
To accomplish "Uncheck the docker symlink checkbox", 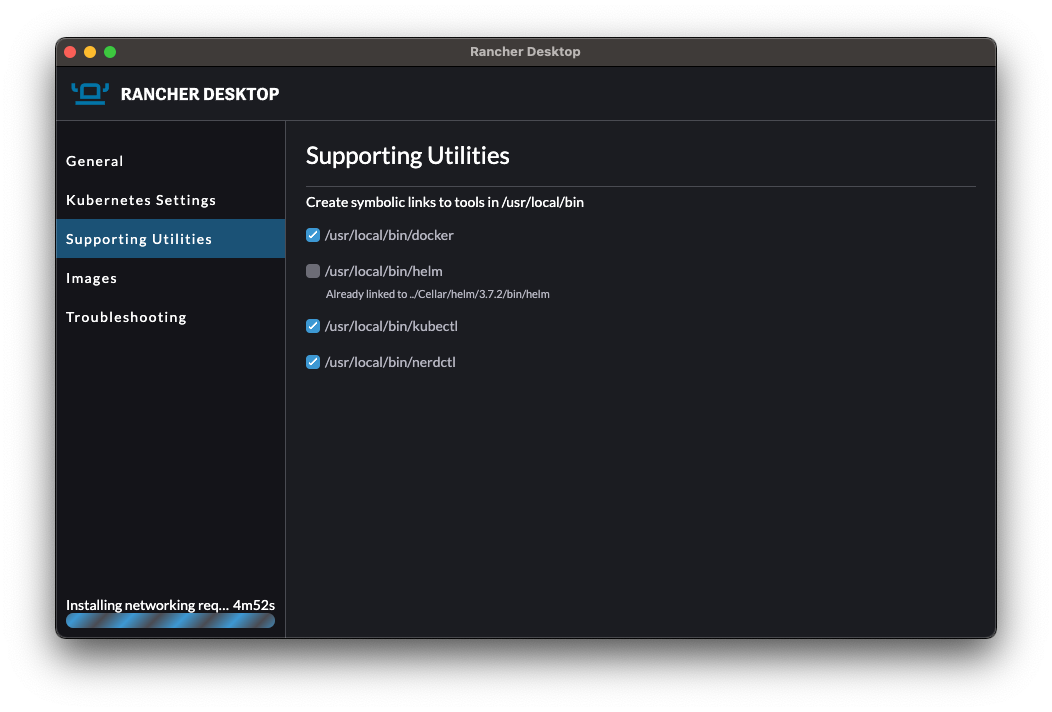I will [313, 235].
